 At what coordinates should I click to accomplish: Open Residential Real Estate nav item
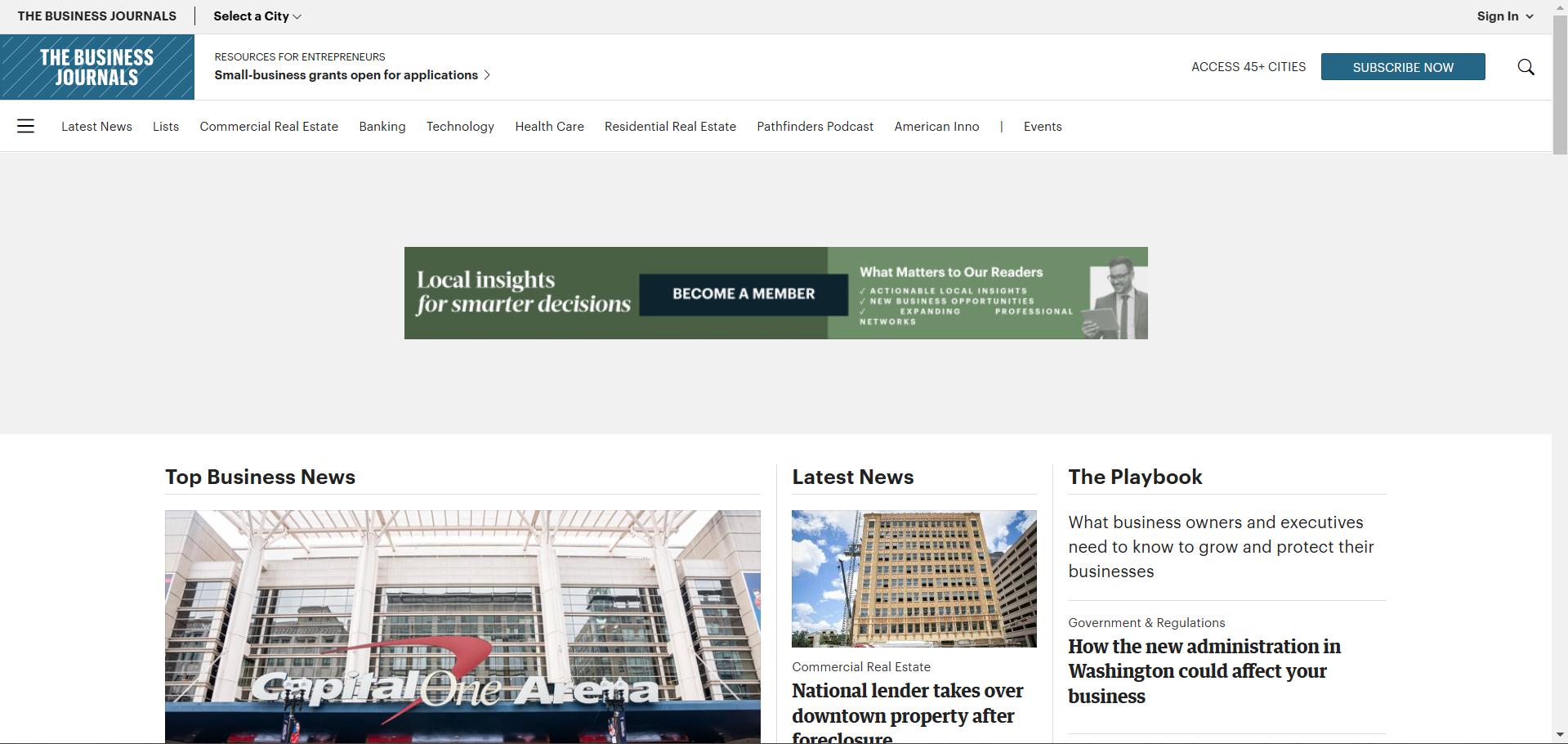tap(670, 127)
